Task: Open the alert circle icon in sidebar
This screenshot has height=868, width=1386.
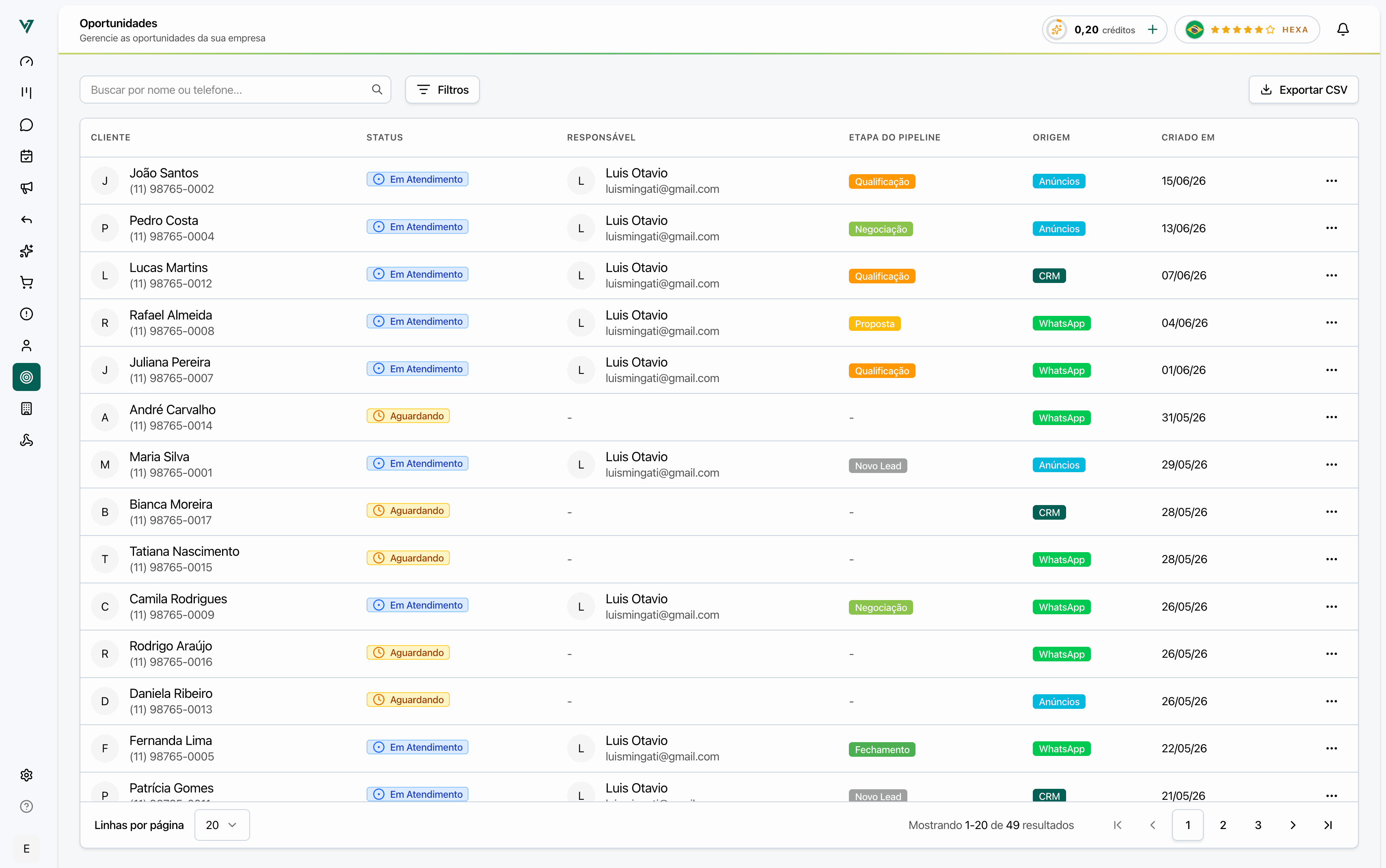Action: (26, 314)
